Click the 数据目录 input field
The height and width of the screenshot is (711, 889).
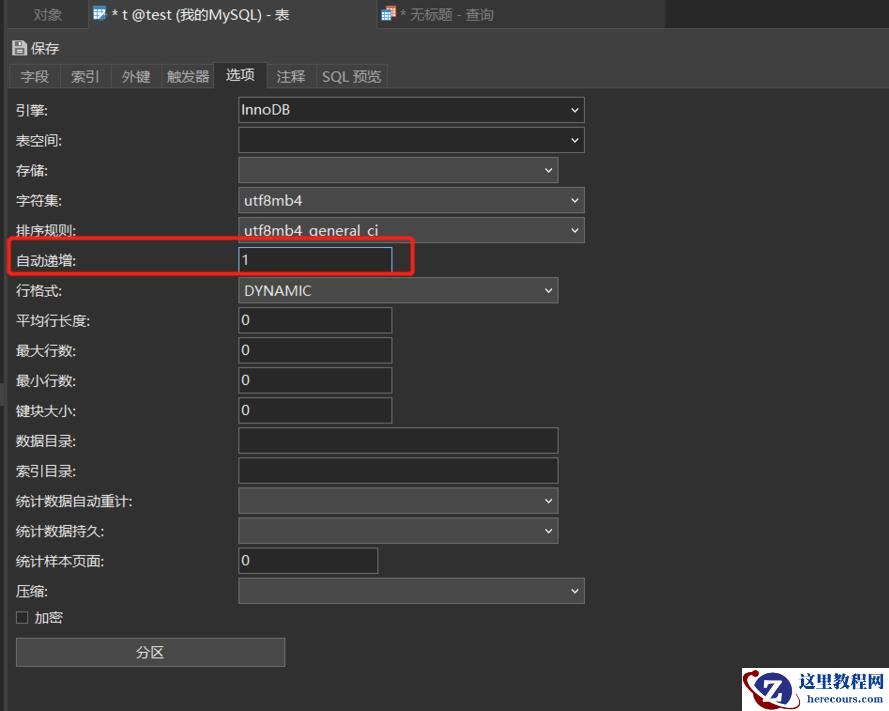(398, 441)
